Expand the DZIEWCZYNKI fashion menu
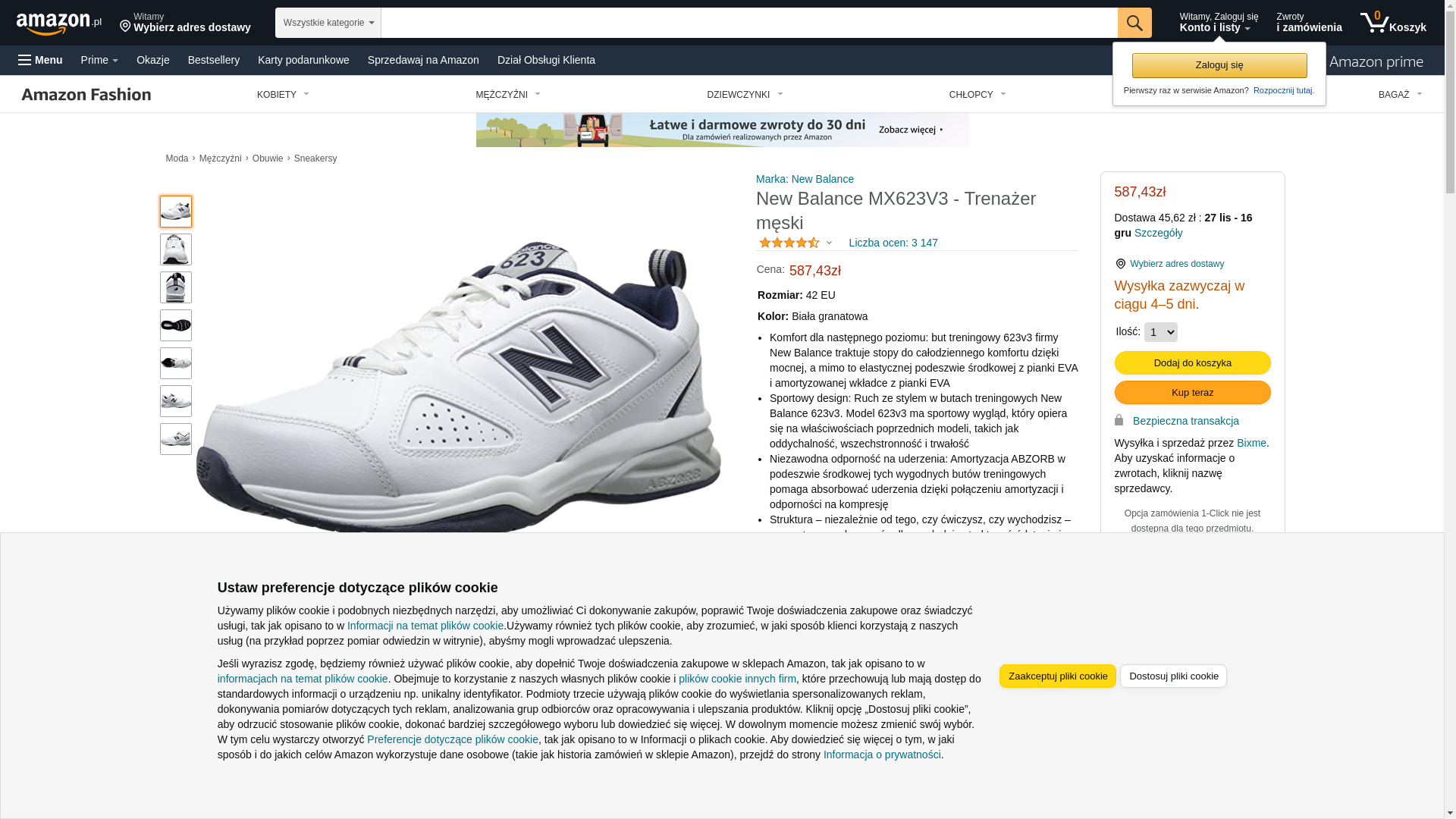 (x=745, y=95)
